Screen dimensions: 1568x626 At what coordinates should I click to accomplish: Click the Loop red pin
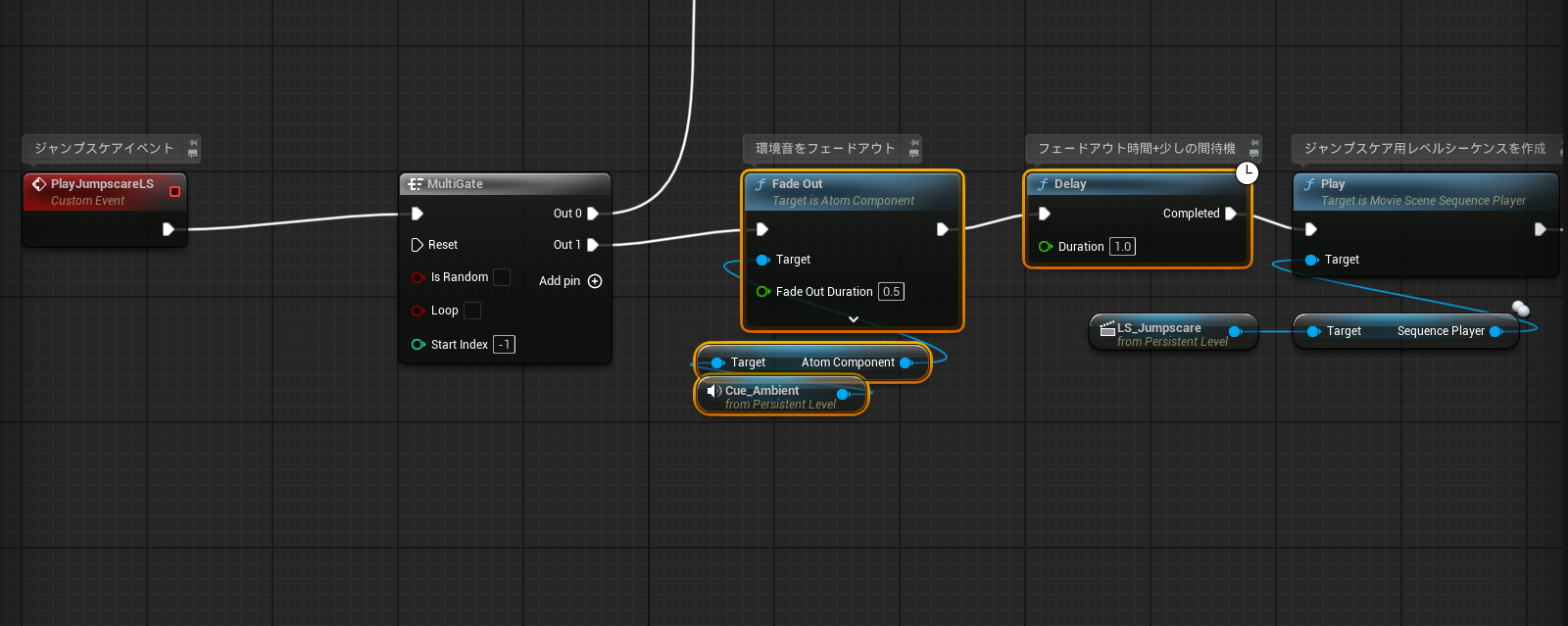tap(417, 311)
